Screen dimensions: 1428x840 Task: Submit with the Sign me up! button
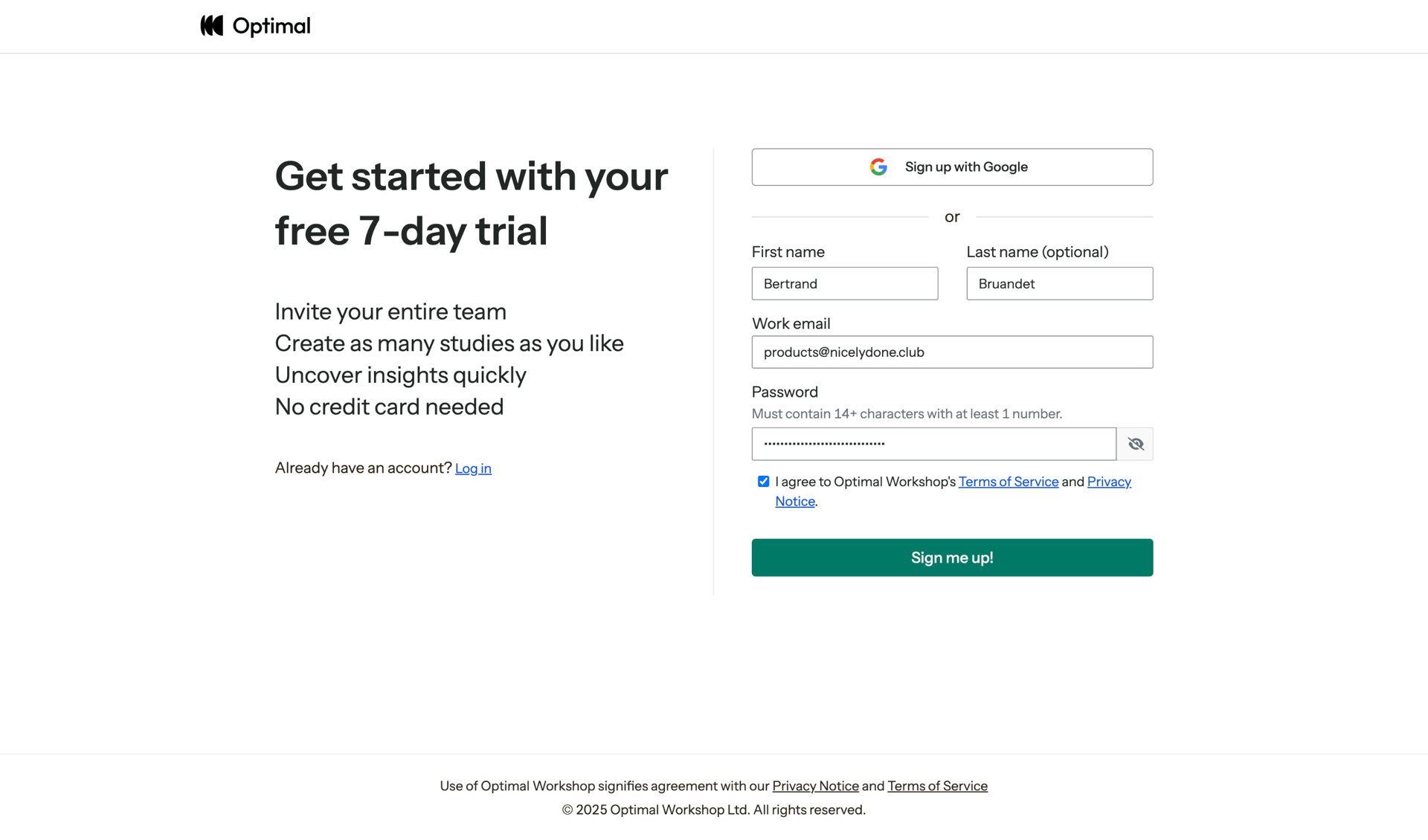[x=952, y=558]
